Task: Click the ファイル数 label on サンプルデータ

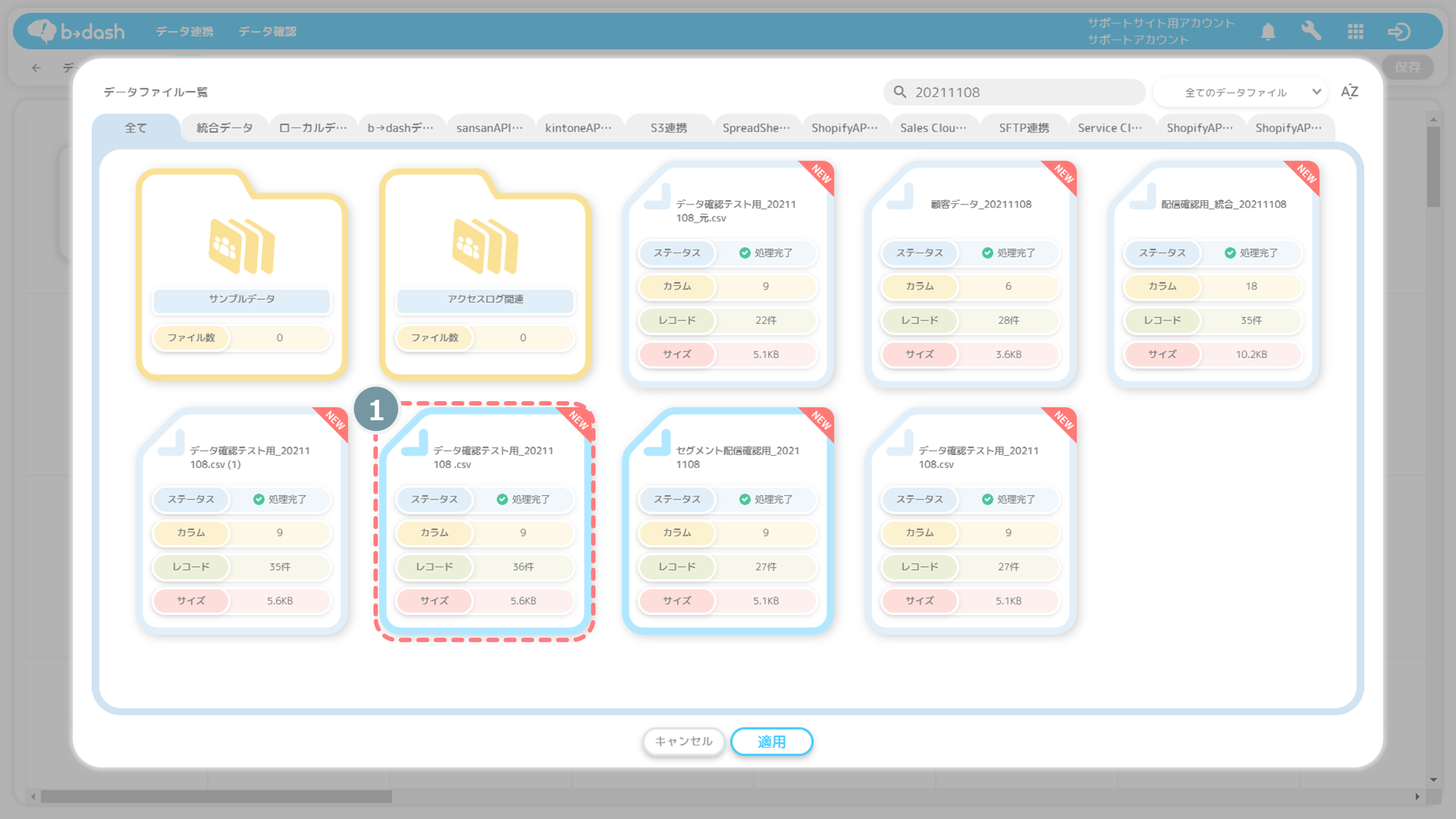Action: (x=191, y=338)
